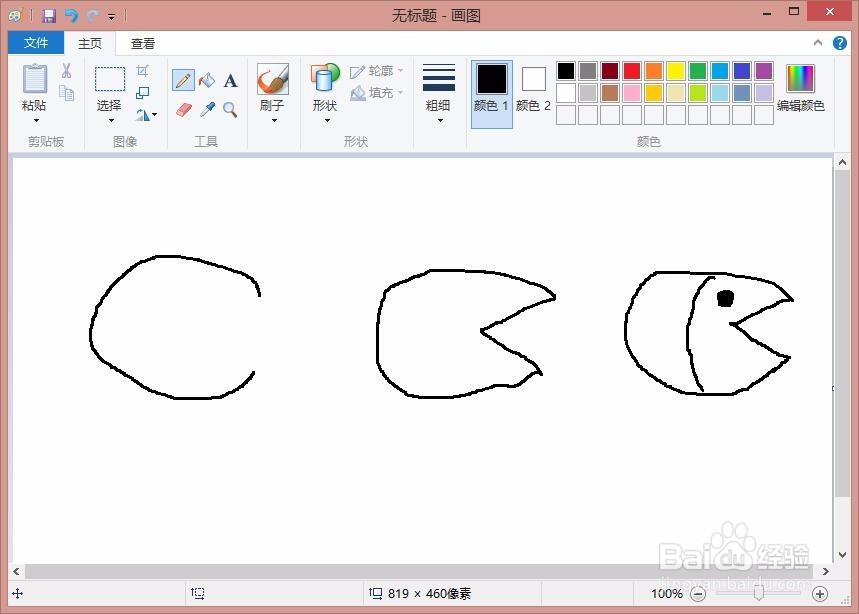859x614 pixels.
Task: Click the Resize icon
Action: [x=142, y=93]
